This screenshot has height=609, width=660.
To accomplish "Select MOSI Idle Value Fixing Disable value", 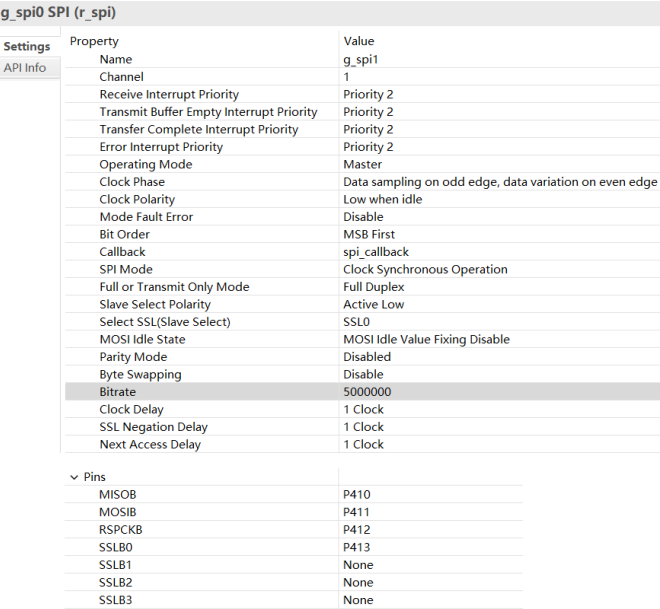I will (426, 339).
